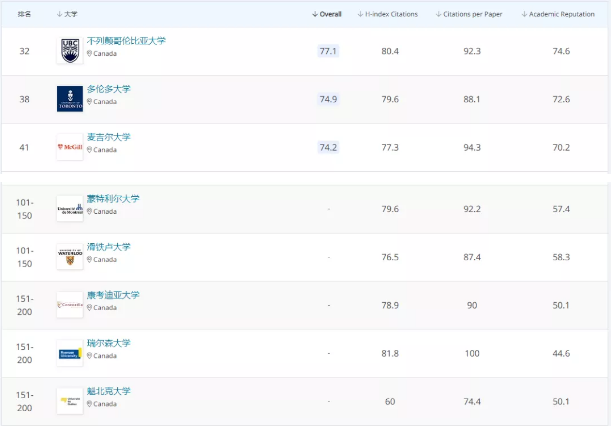Select the Academic Reputation value 57.4

coord(561,209)
